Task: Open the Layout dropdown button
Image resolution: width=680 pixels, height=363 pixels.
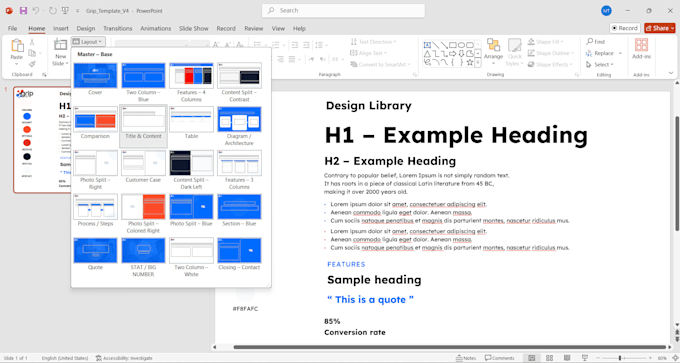Action: point(88,42)
